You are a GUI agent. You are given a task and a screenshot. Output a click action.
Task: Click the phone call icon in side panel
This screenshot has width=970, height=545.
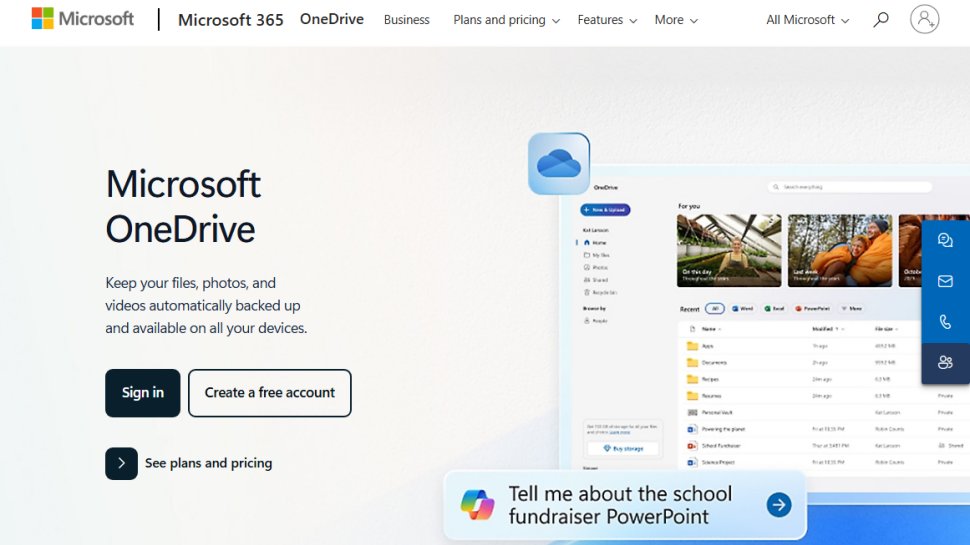tap(945, 322)
